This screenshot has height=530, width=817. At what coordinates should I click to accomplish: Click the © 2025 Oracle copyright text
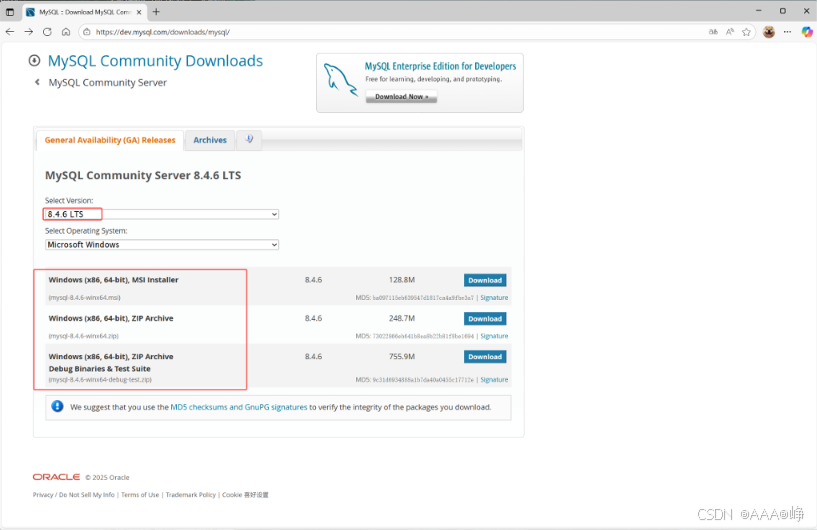[107, 477]
